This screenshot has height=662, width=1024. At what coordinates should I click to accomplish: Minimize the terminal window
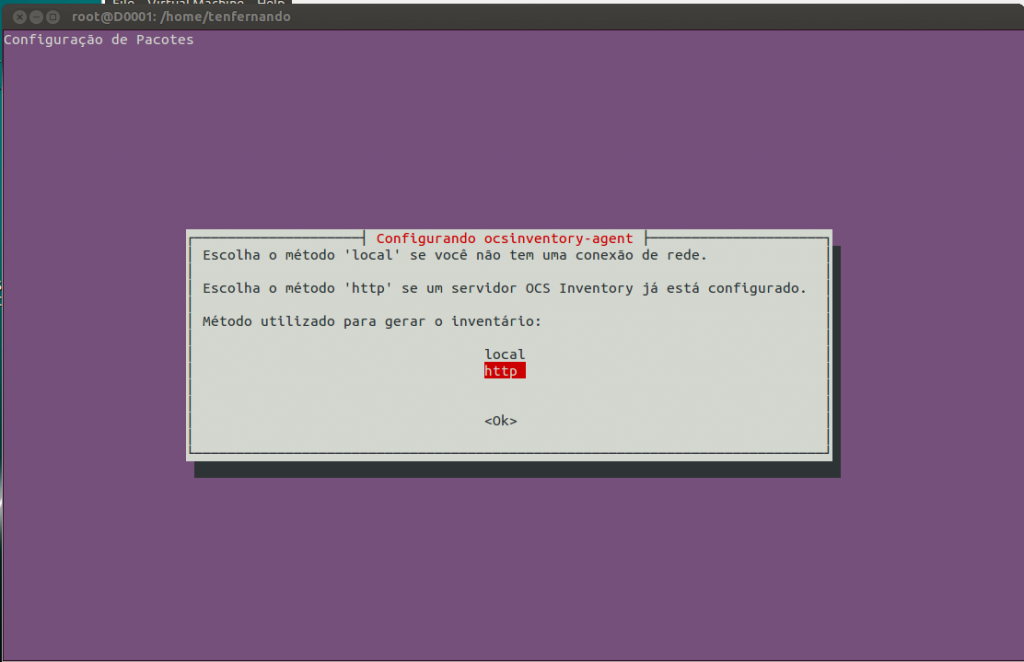click(x=37, y=17)
